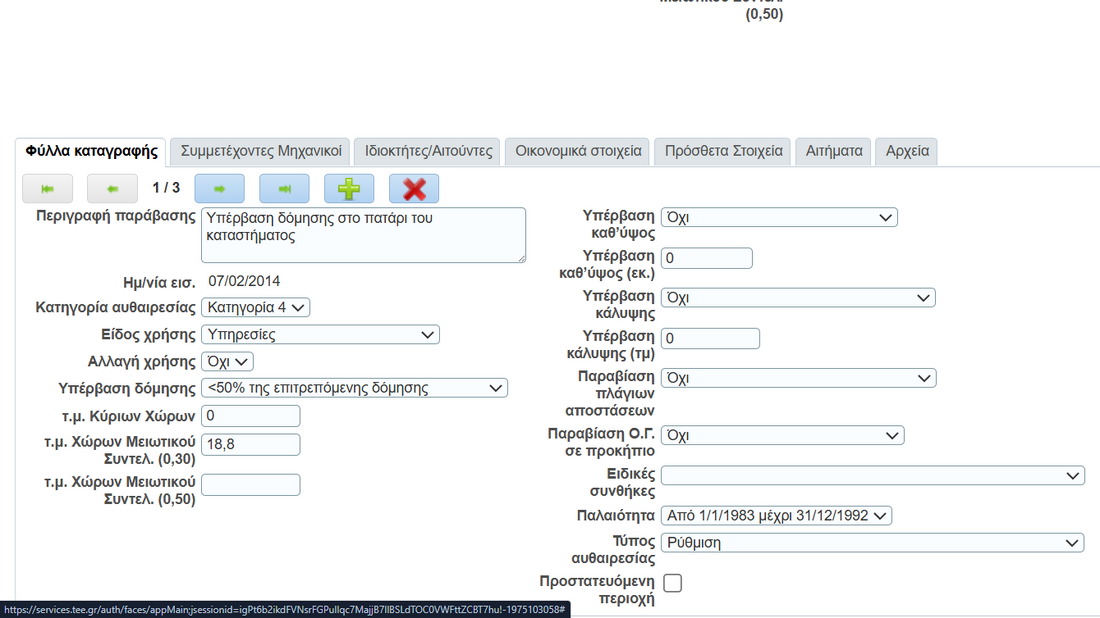Go to previous record arrow button

pos(112,188)
